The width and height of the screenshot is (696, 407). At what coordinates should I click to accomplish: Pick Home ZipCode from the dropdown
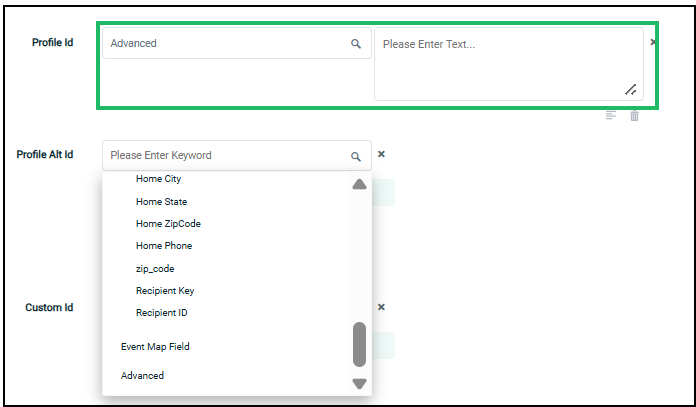(168, 224)
